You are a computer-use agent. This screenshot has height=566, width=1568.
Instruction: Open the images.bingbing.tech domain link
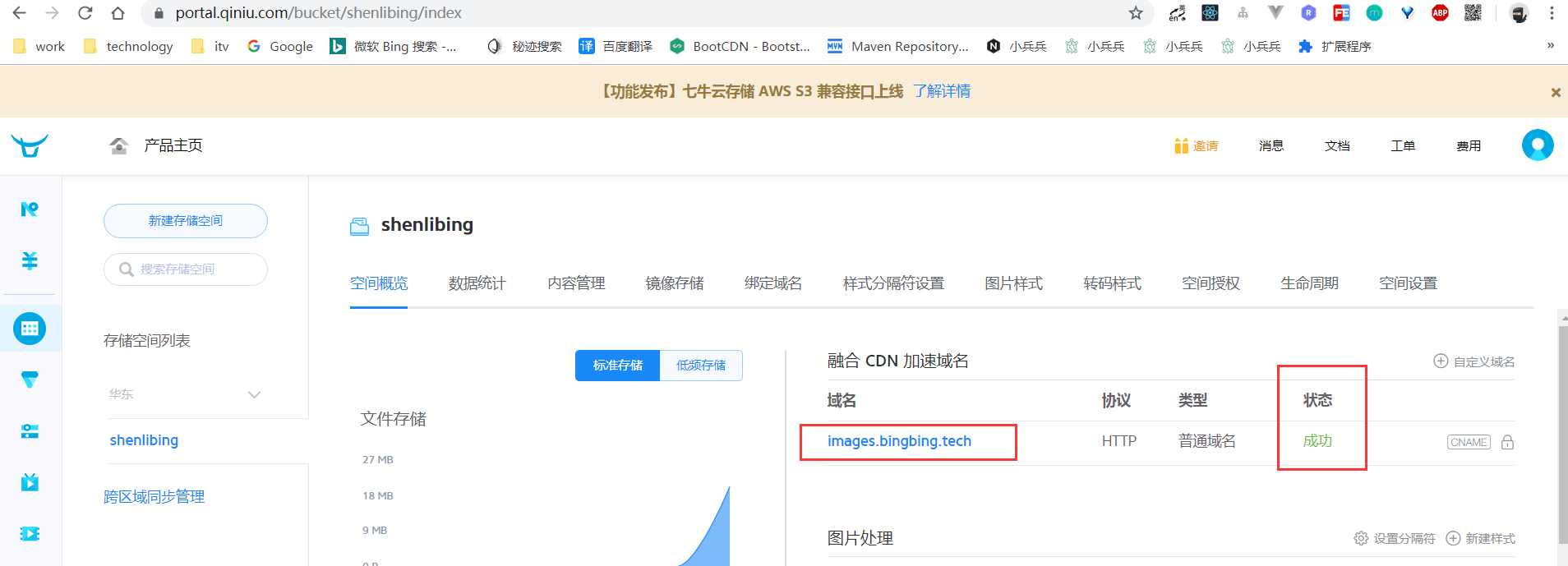tap(899, 441)
